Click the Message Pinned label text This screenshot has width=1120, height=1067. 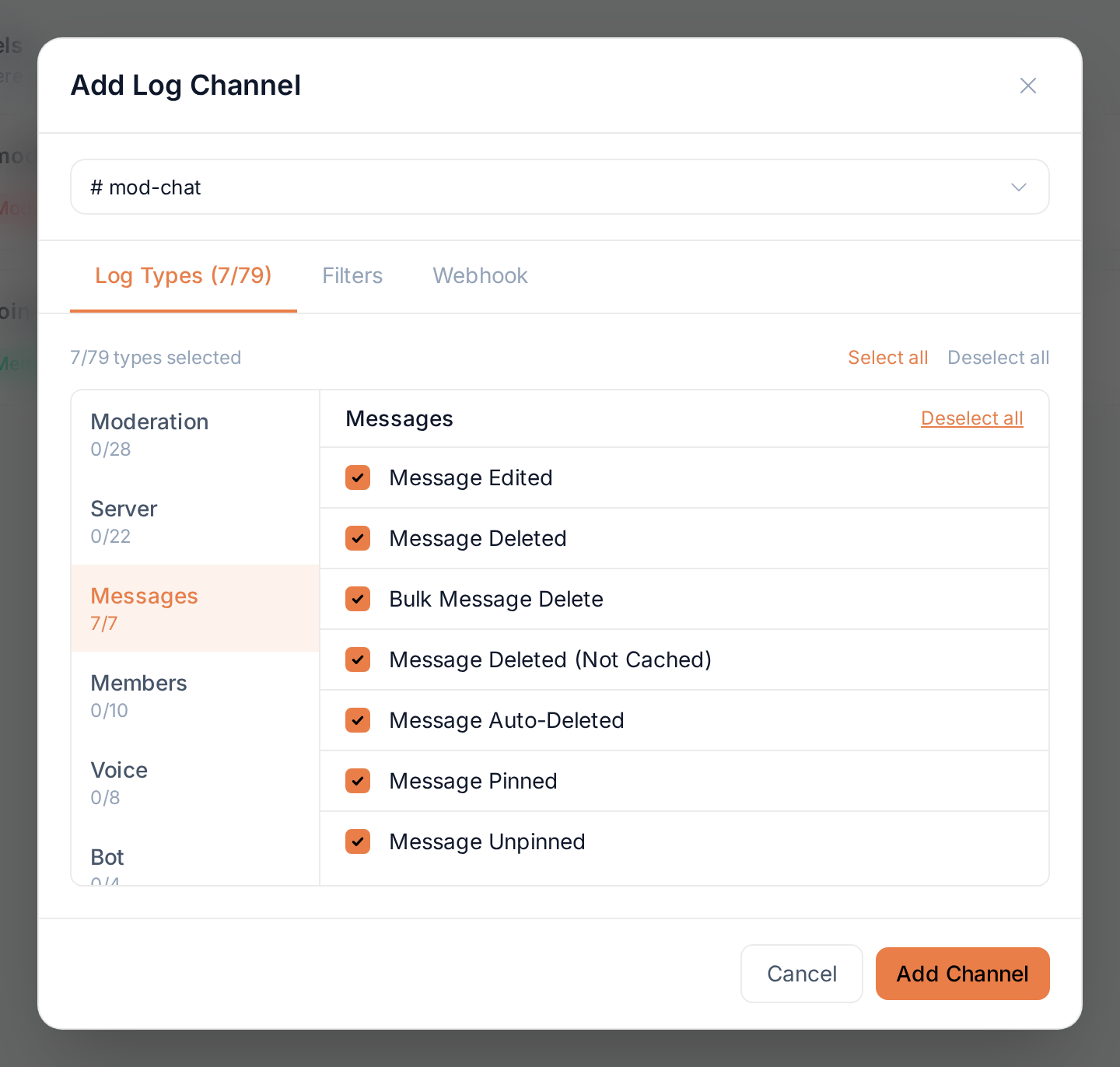pos(473,781)
